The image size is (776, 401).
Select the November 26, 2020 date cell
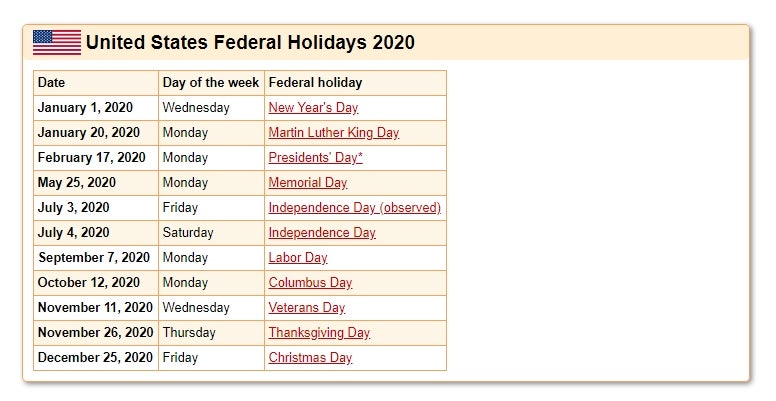point(96,333)
